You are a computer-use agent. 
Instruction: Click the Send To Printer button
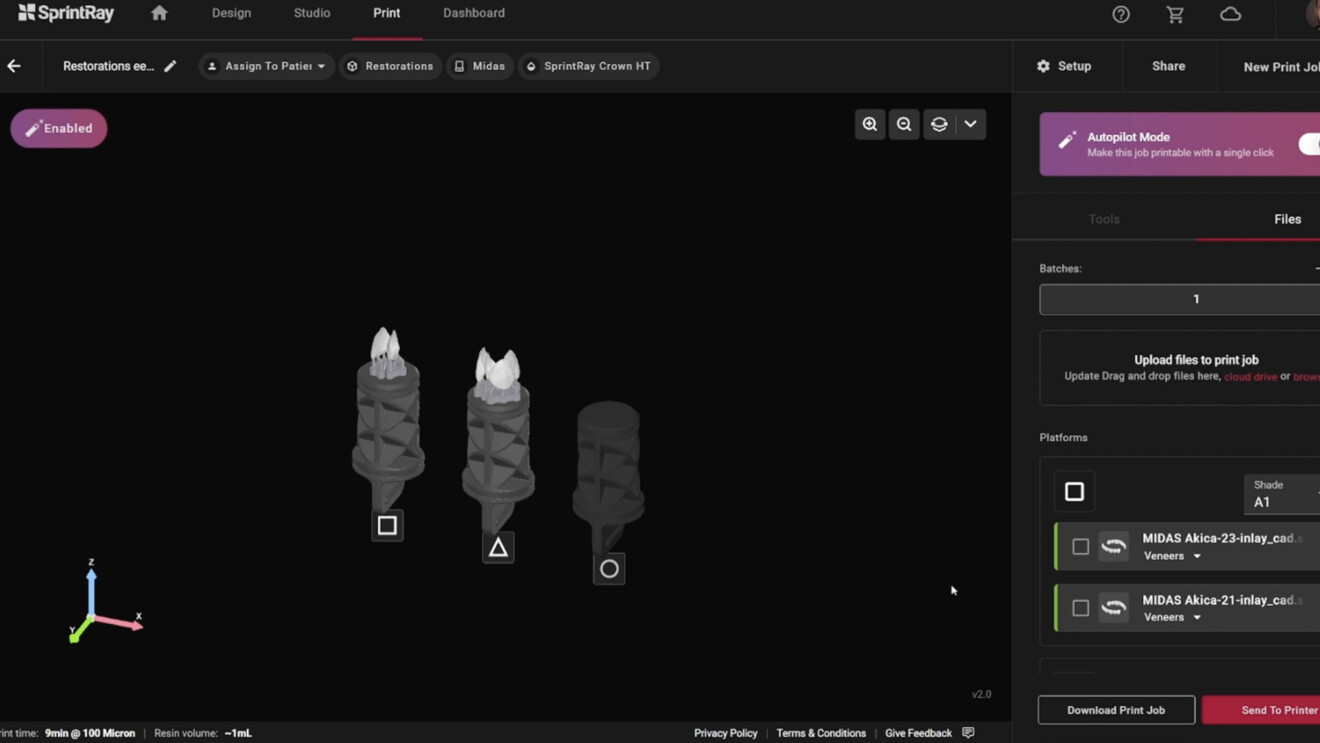(x=1261, y=710)
